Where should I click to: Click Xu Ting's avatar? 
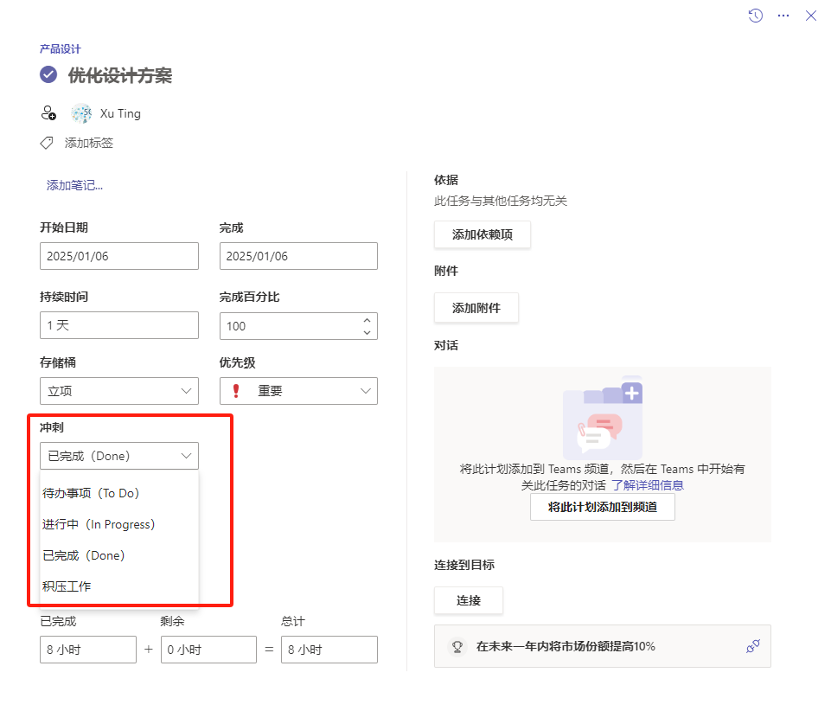click(81, 114)
